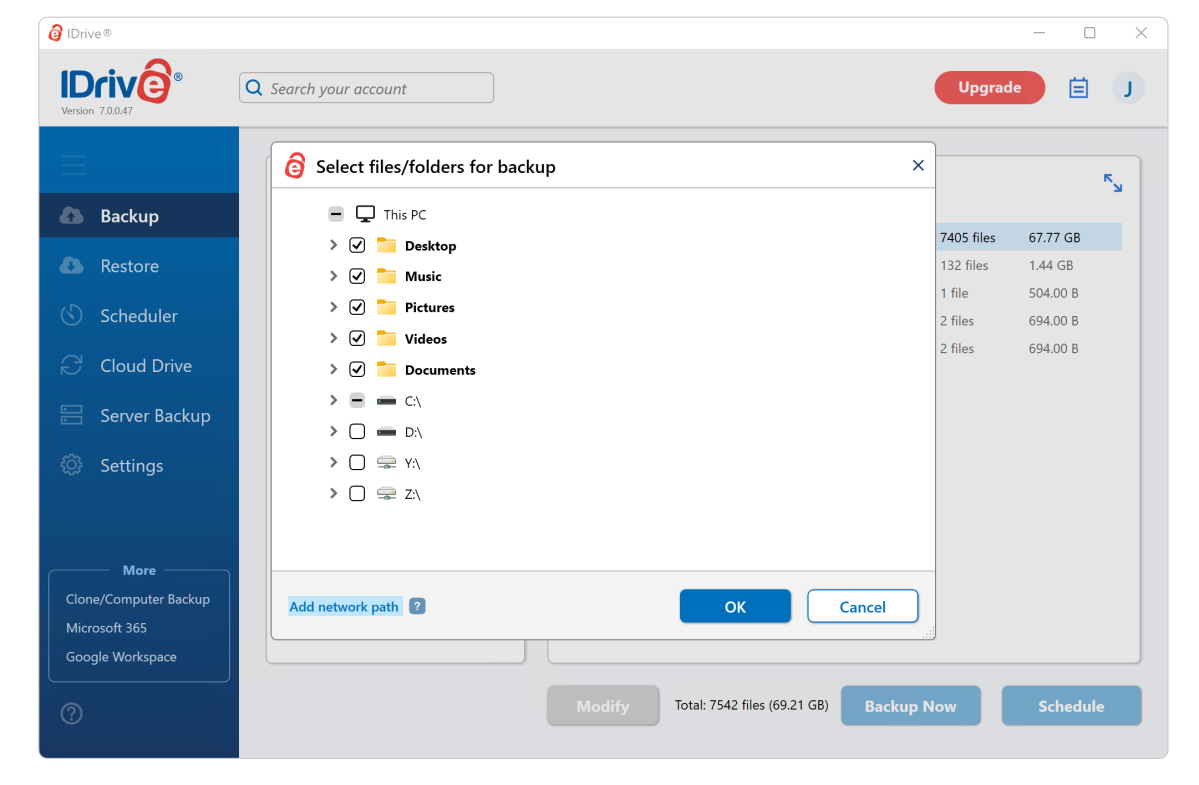1199x785 pixels.
Task: Click the IDrive logo in header
Action: click(121, 83)
